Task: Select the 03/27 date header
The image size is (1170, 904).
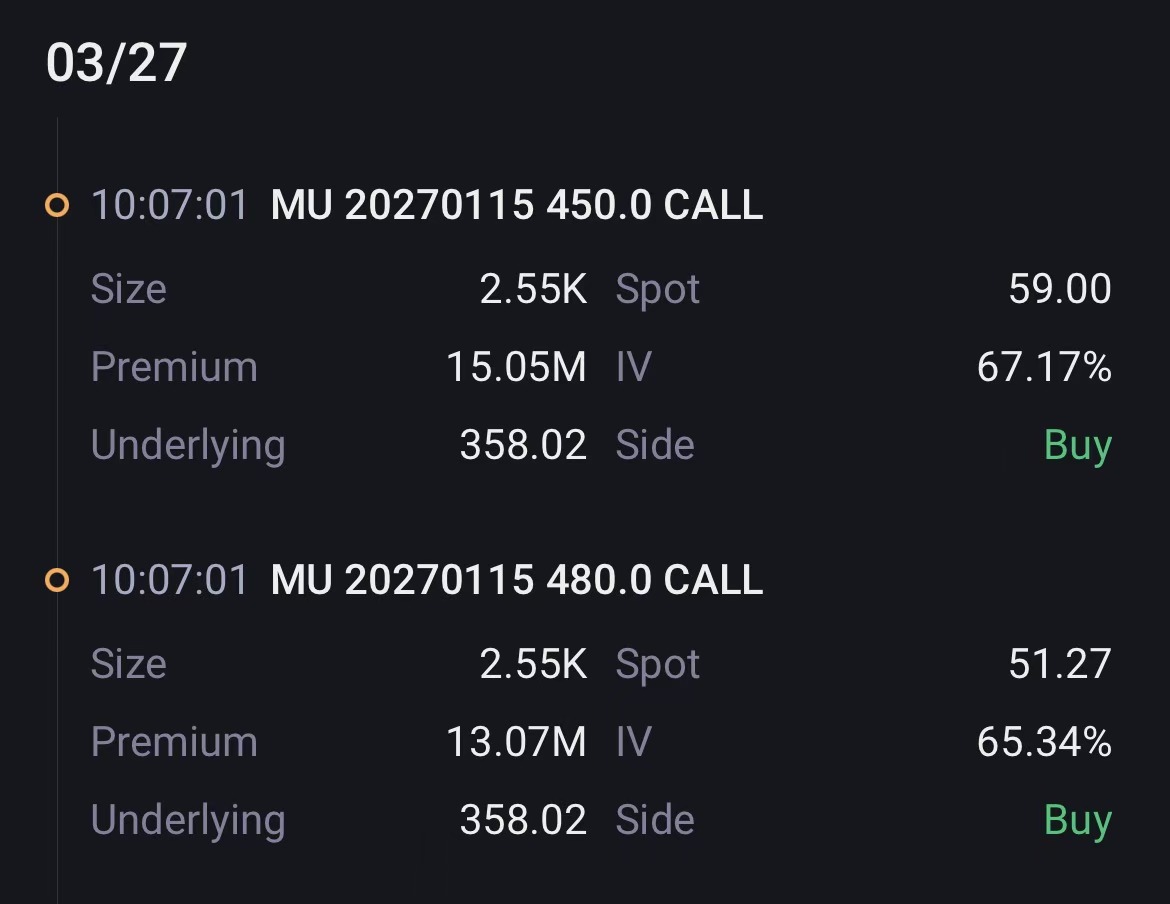Action: [116, 63]
